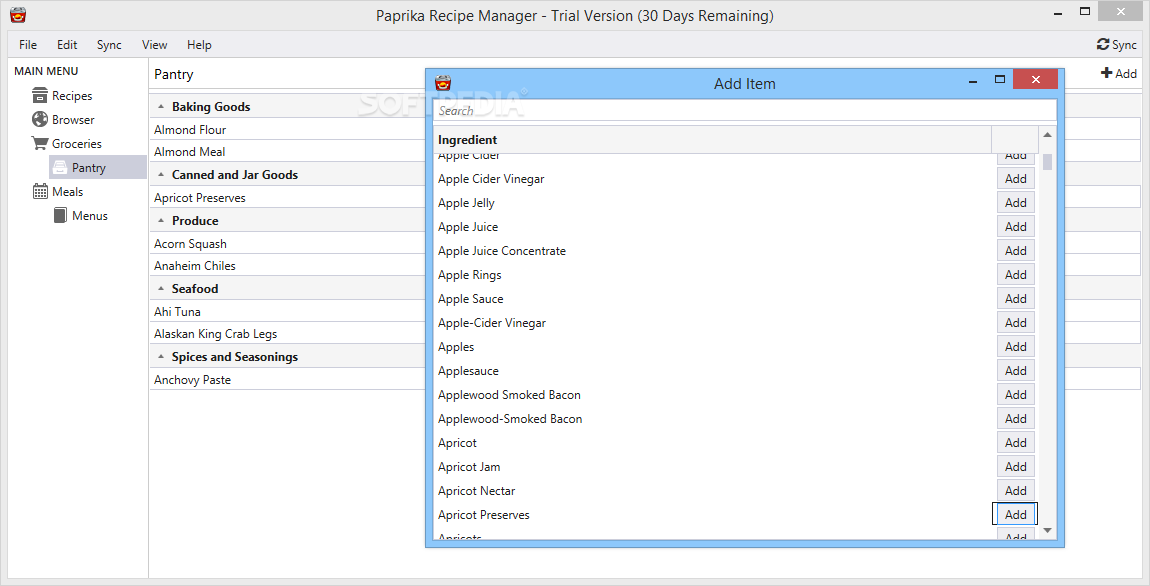Collapse the Spices and Seasonings group
The image size is (1150, 586).
[x=161, y=356]
